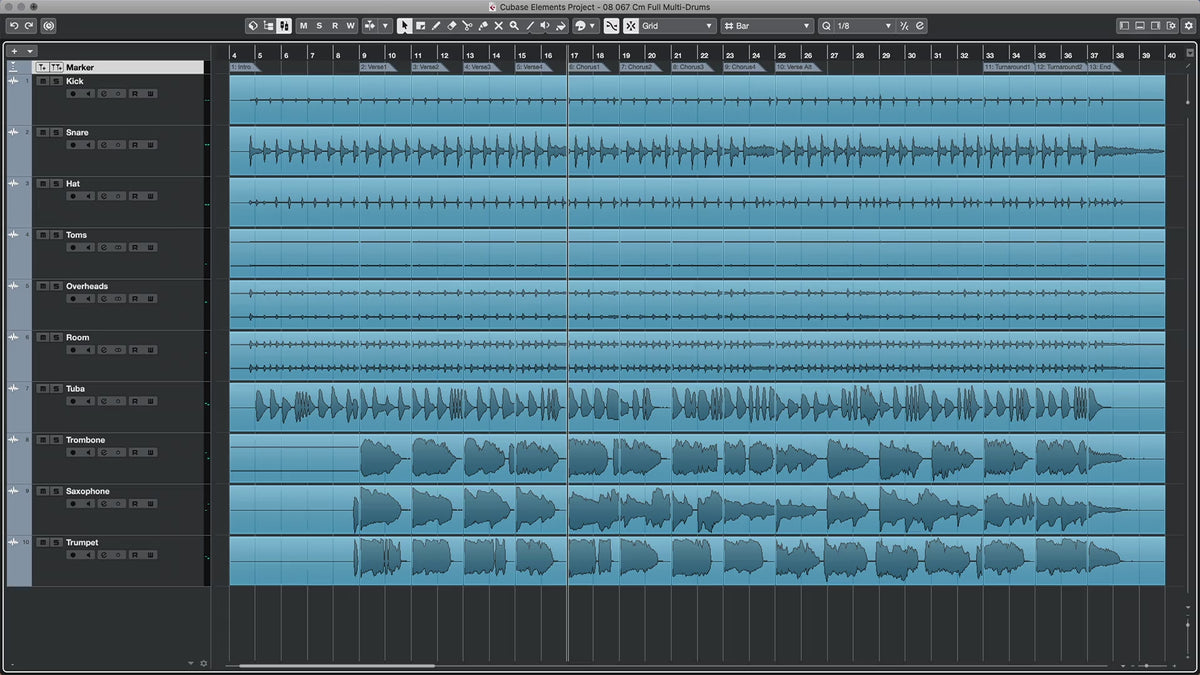Select the Glue tool
Image resolution: width=1200 pixels, height=675 pixels.
(483, 26)
